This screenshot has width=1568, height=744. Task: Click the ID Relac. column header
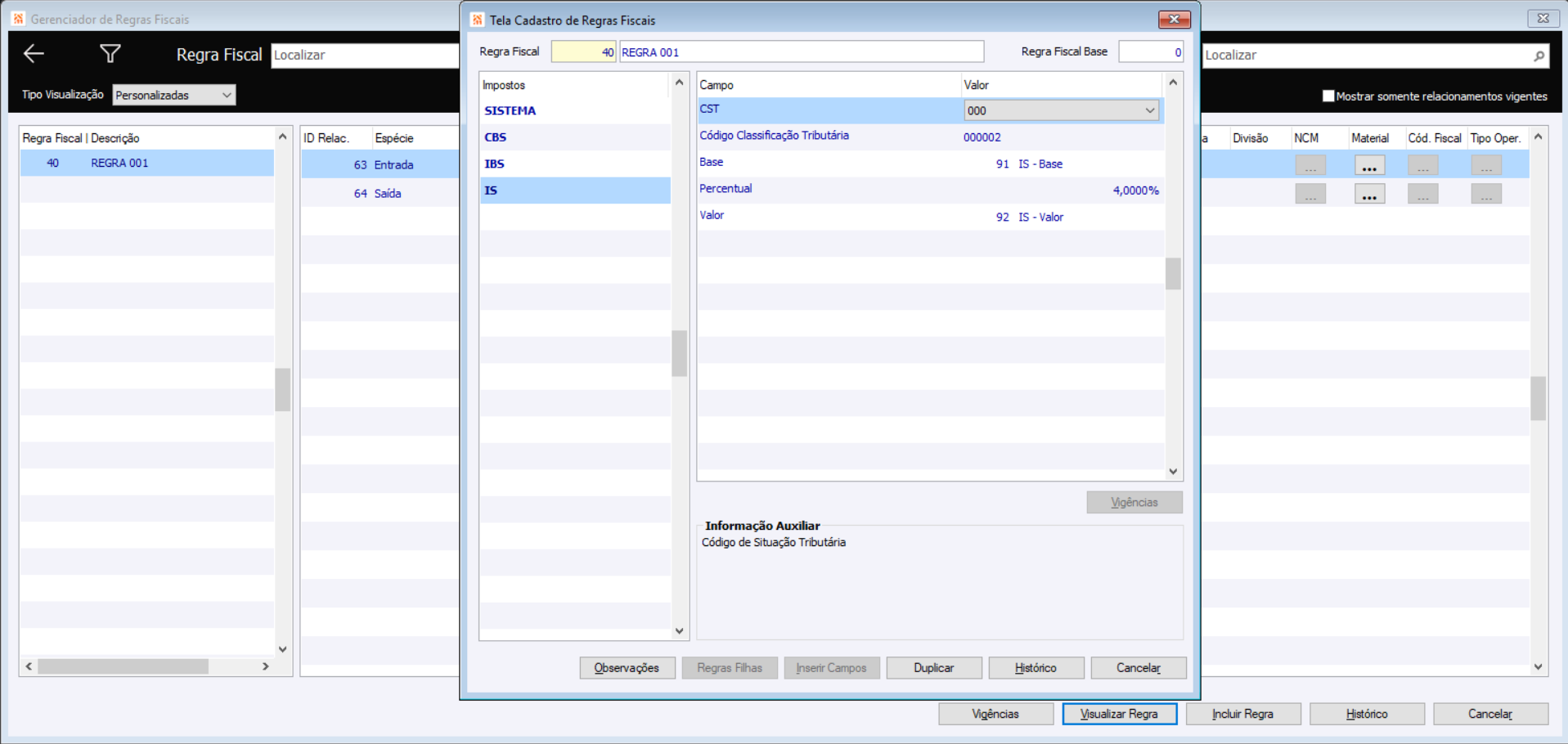pos(336,138)
